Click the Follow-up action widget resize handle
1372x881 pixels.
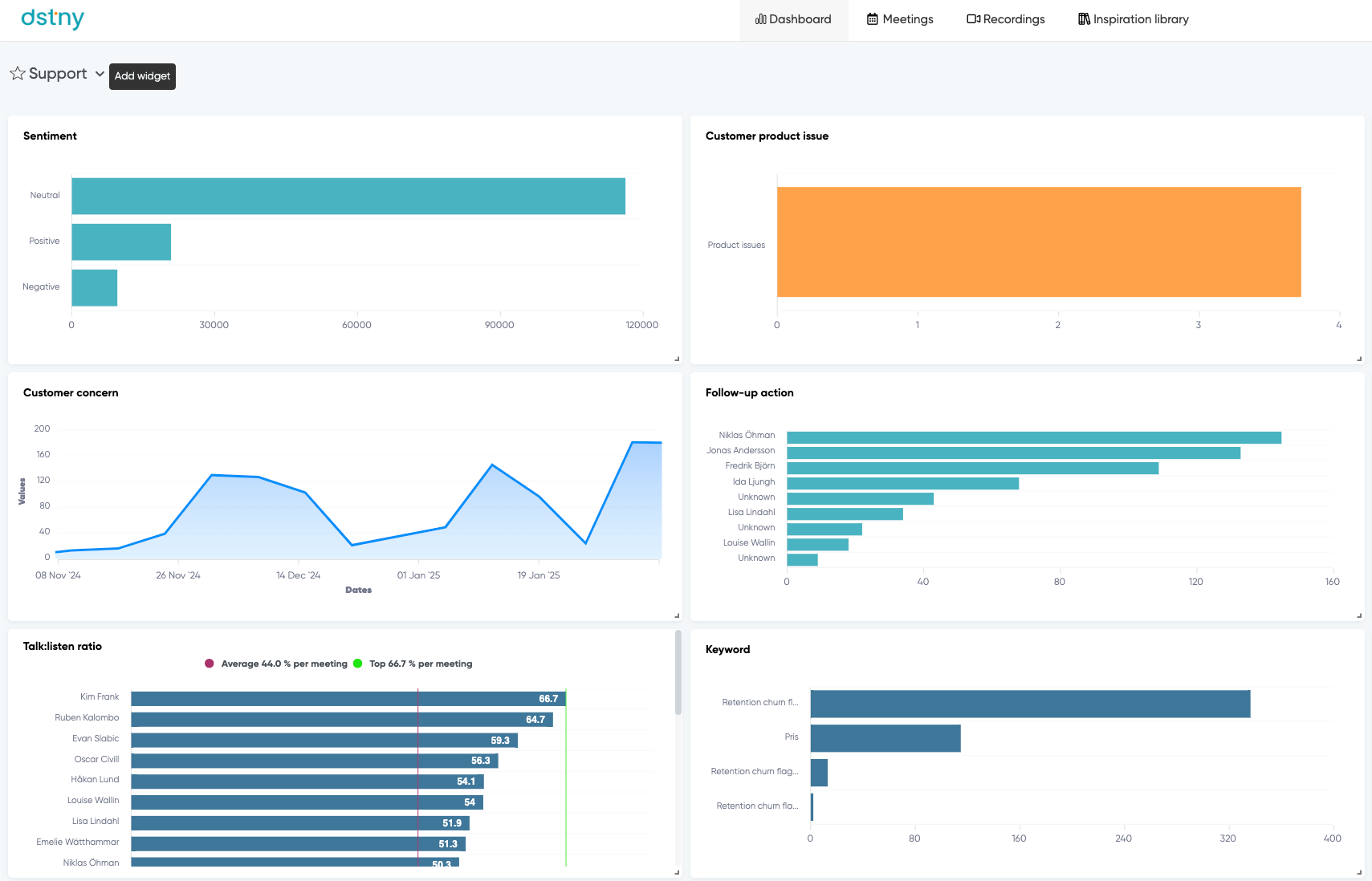tap(1359, 615)
